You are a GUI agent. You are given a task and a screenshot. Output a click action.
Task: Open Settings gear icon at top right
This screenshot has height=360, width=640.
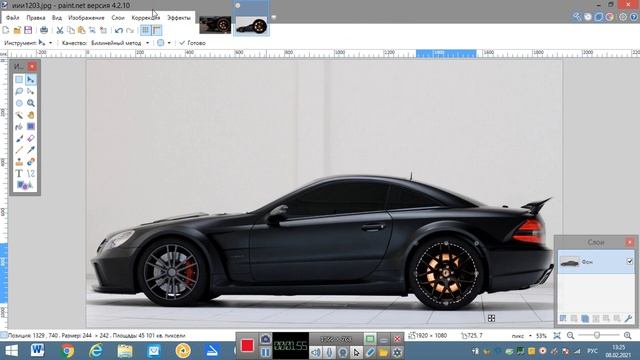tap(623, 17)
